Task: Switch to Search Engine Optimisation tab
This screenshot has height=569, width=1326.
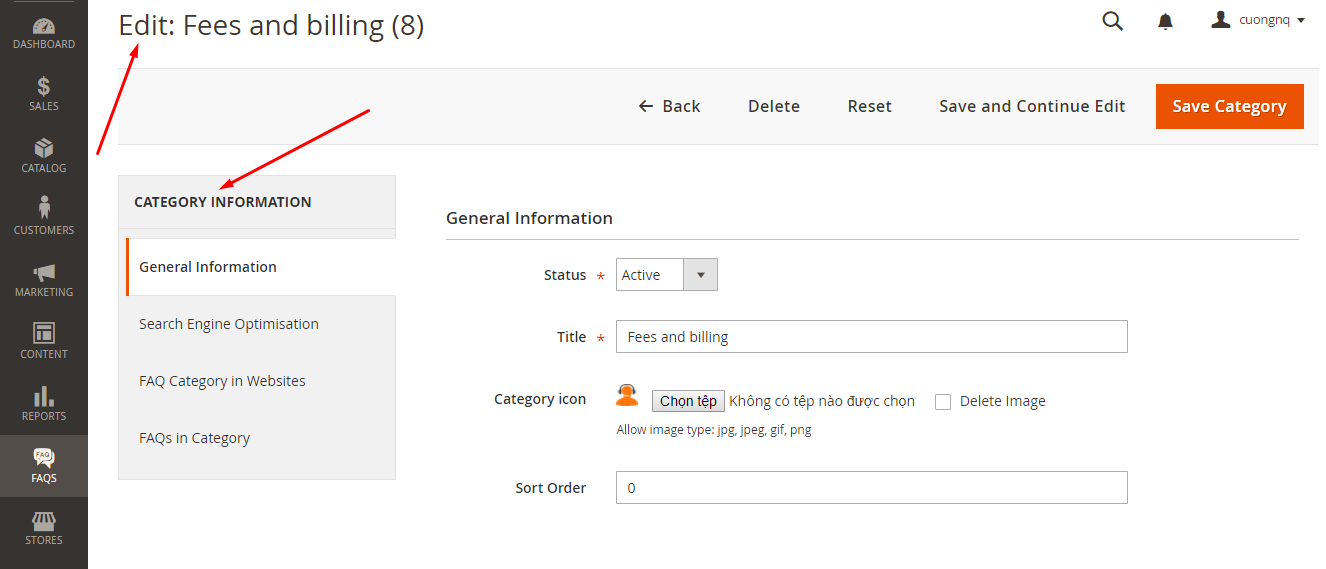Action: click(x=229, y=324)
